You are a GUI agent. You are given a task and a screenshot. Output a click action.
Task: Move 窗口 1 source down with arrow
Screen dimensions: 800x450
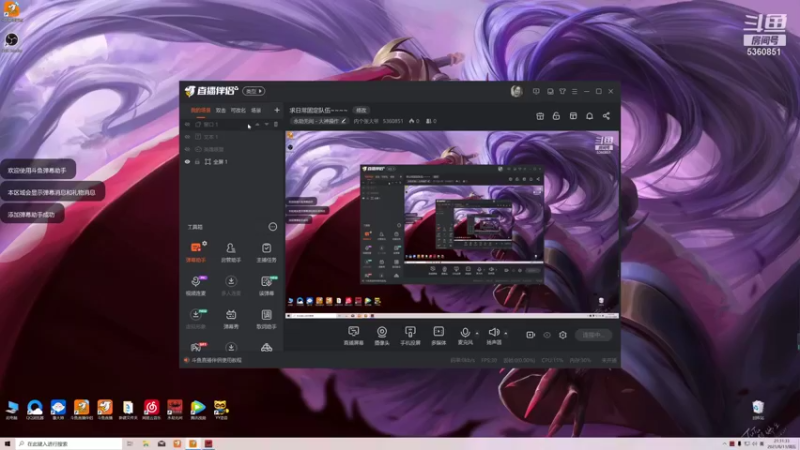coord(266,124)
